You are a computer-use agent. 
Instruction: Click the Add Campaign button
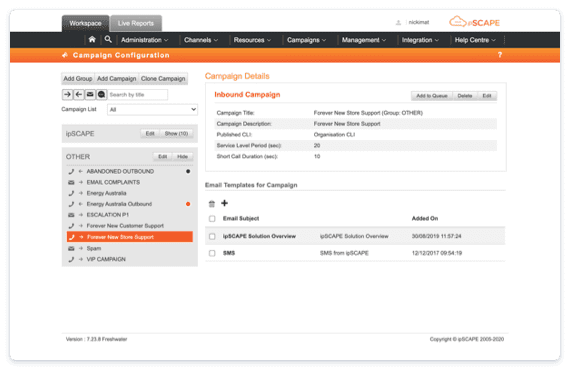point(116,79)
